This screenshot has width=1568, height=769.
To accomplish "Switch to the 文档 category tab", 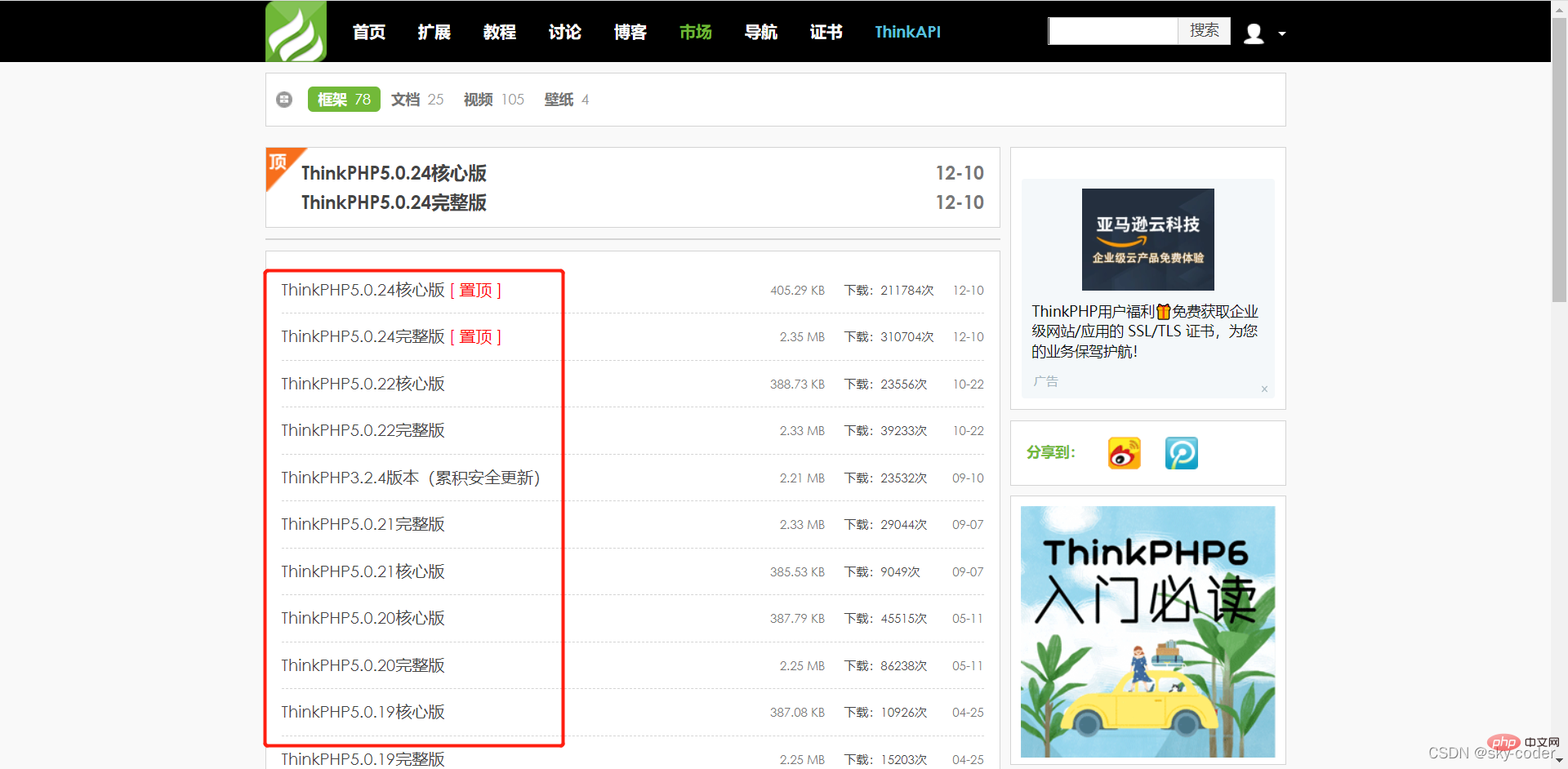I will click(x=416, y=100).
